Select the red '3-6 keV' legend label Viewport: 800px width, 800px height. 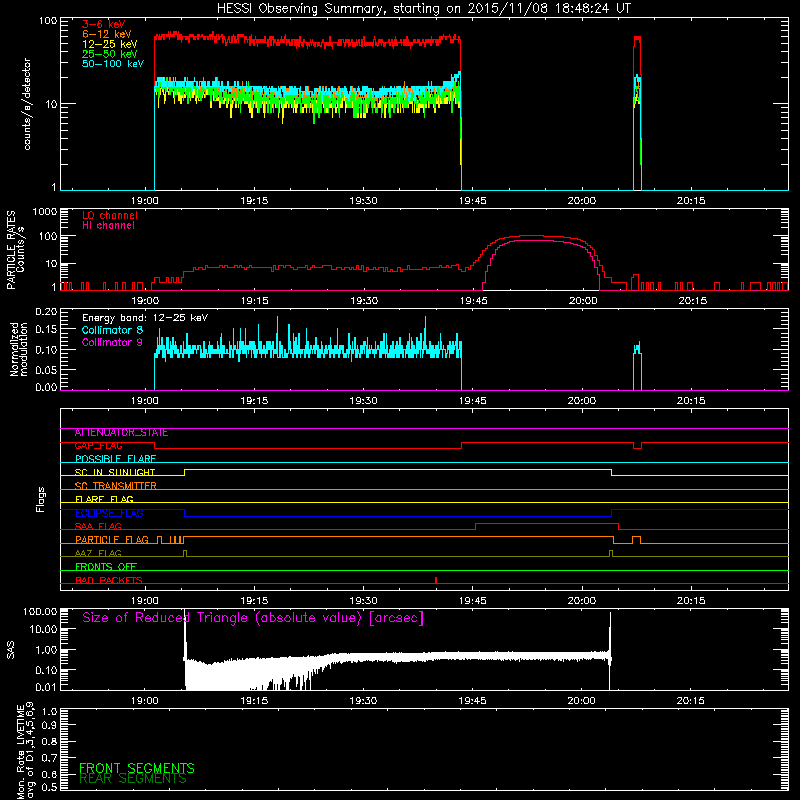coord(103,24)
